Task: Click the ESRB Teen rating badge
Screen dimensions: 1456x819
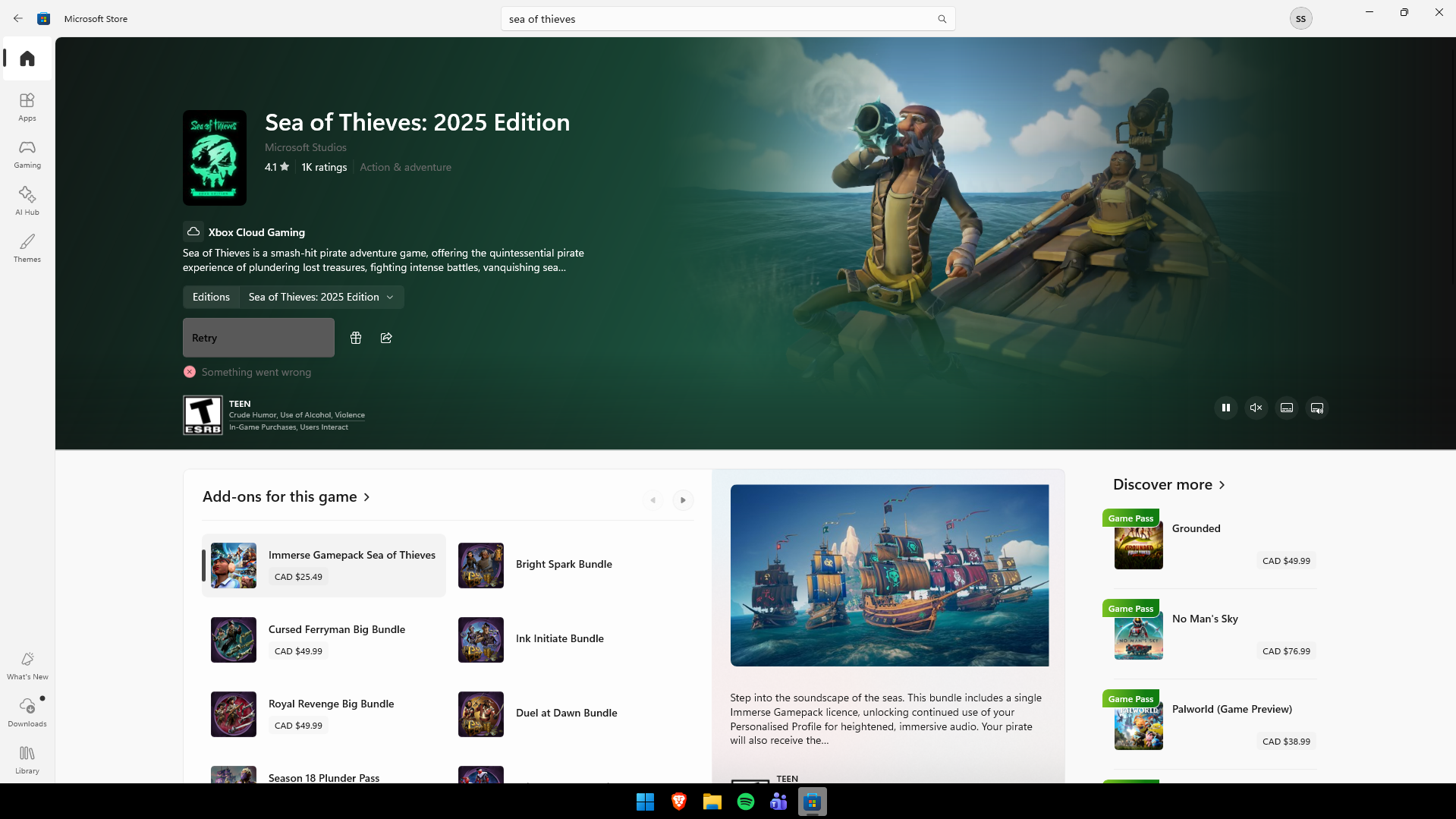Action: click(203, 415)
